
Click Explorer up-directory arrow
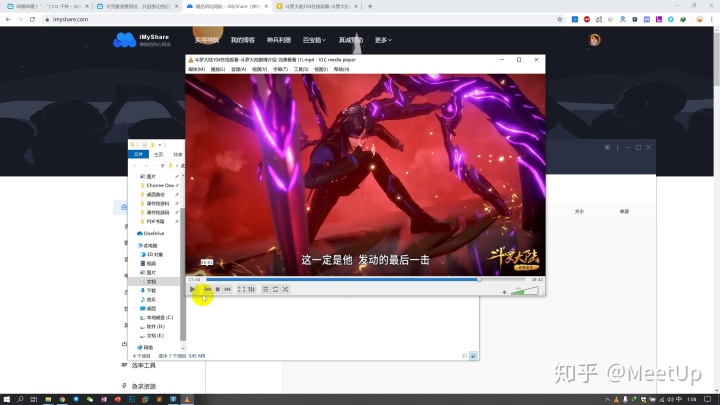(163, 166)
